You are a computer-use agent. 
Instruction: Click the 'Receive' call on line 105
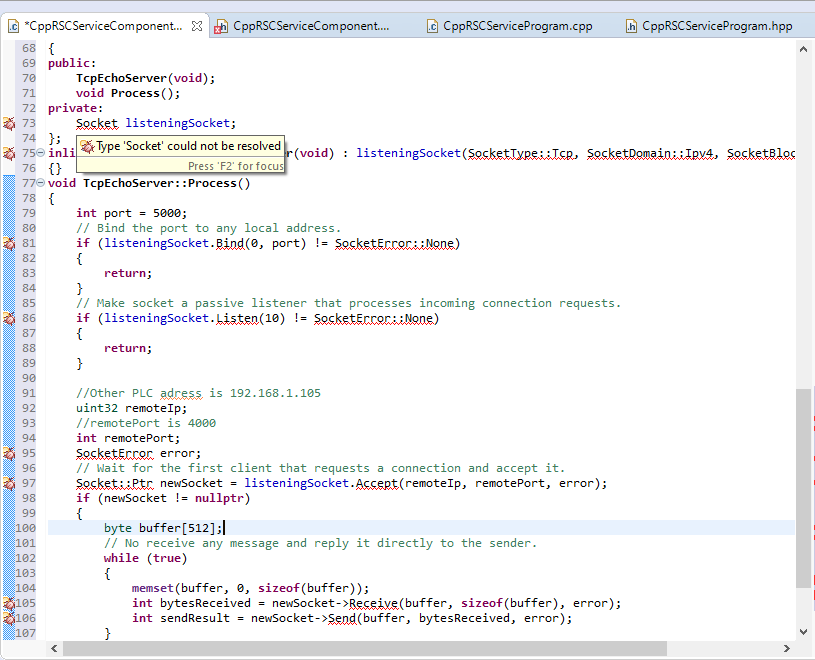(x=373, y=603)
